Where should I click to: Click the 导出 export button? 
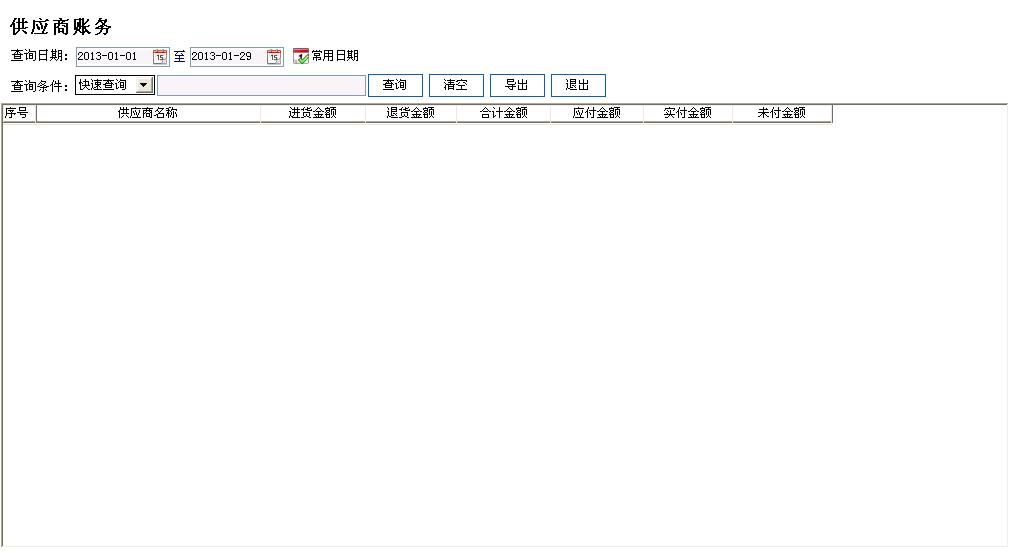click(x=517, y=85)
